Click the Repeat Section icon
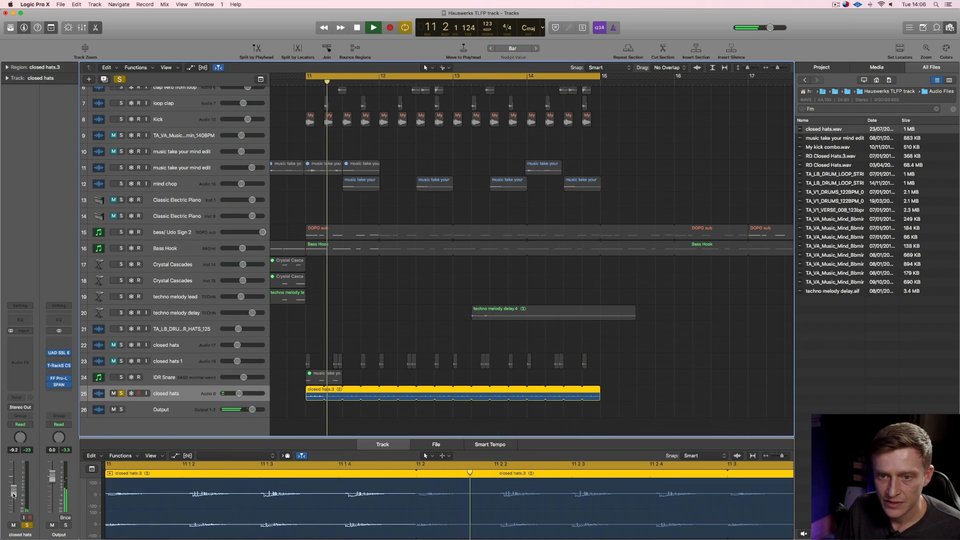 point(628,48)
